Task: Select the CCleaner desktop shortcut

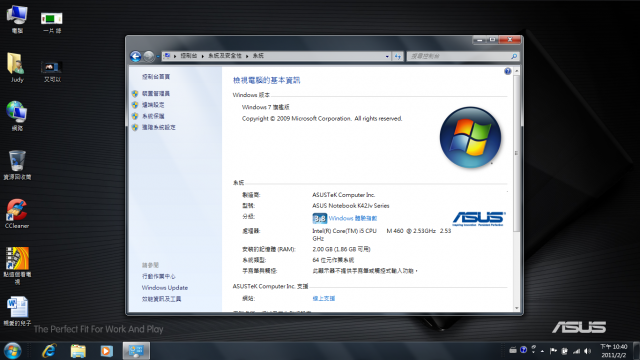Action: [x=17, y=213]
